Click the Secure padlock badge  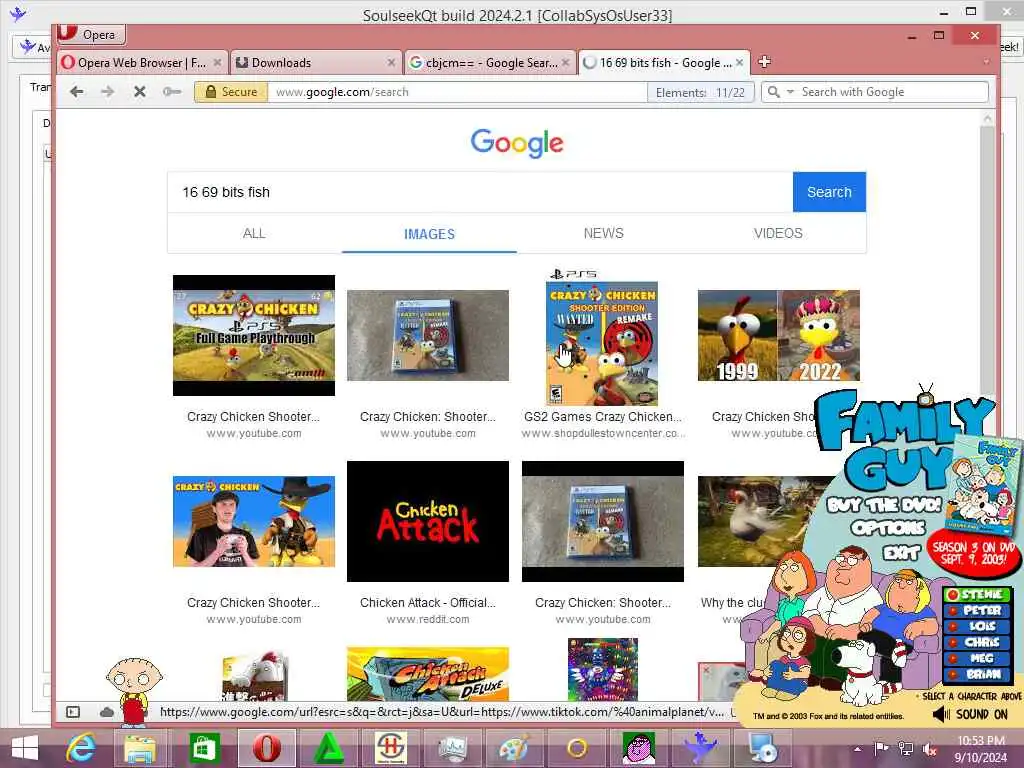point(231,92)
